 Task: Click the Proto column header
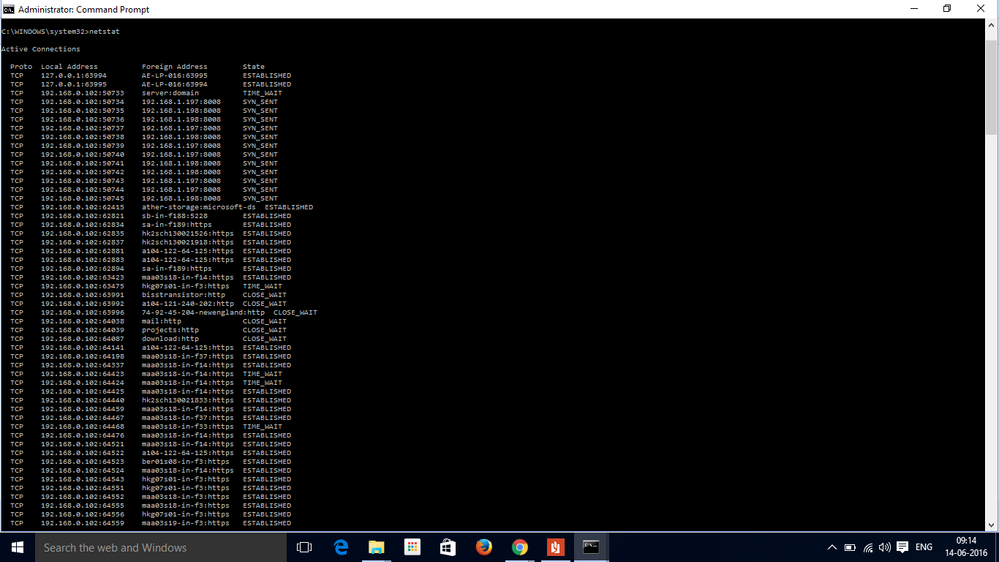tap(21, 66)
